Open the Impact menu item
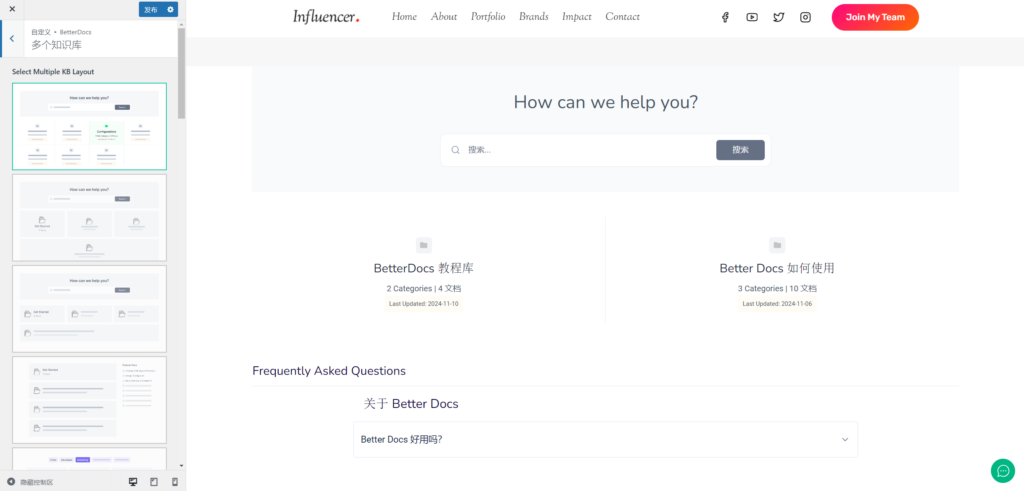This screenshot has width=1024, height=491. pos(577,17)
